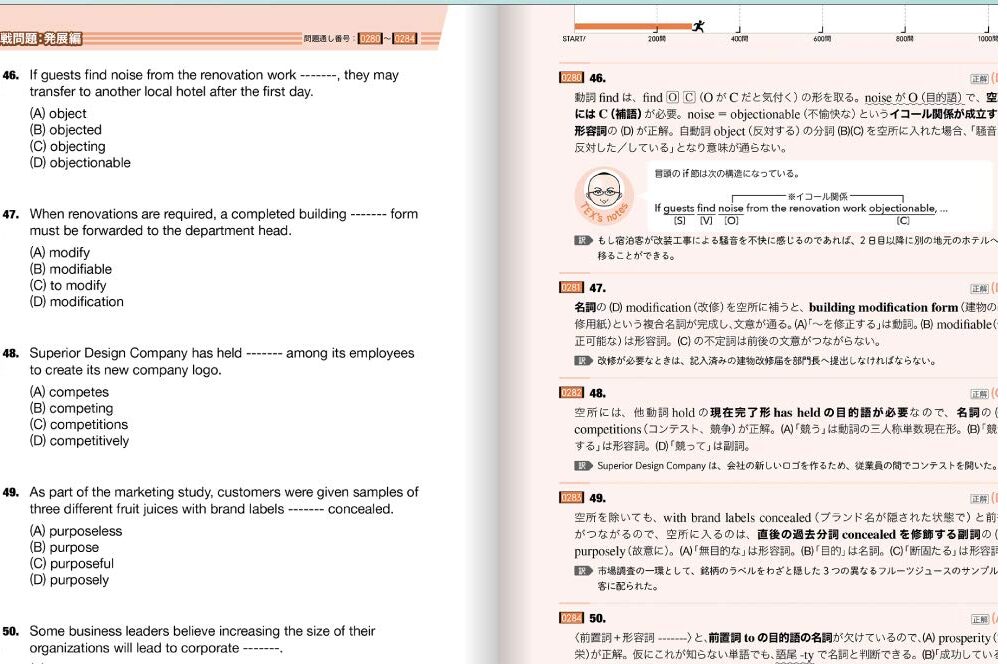Select answer "(D) objectionable" for question 46
The image size is (1007, 664).
[80, 163]
